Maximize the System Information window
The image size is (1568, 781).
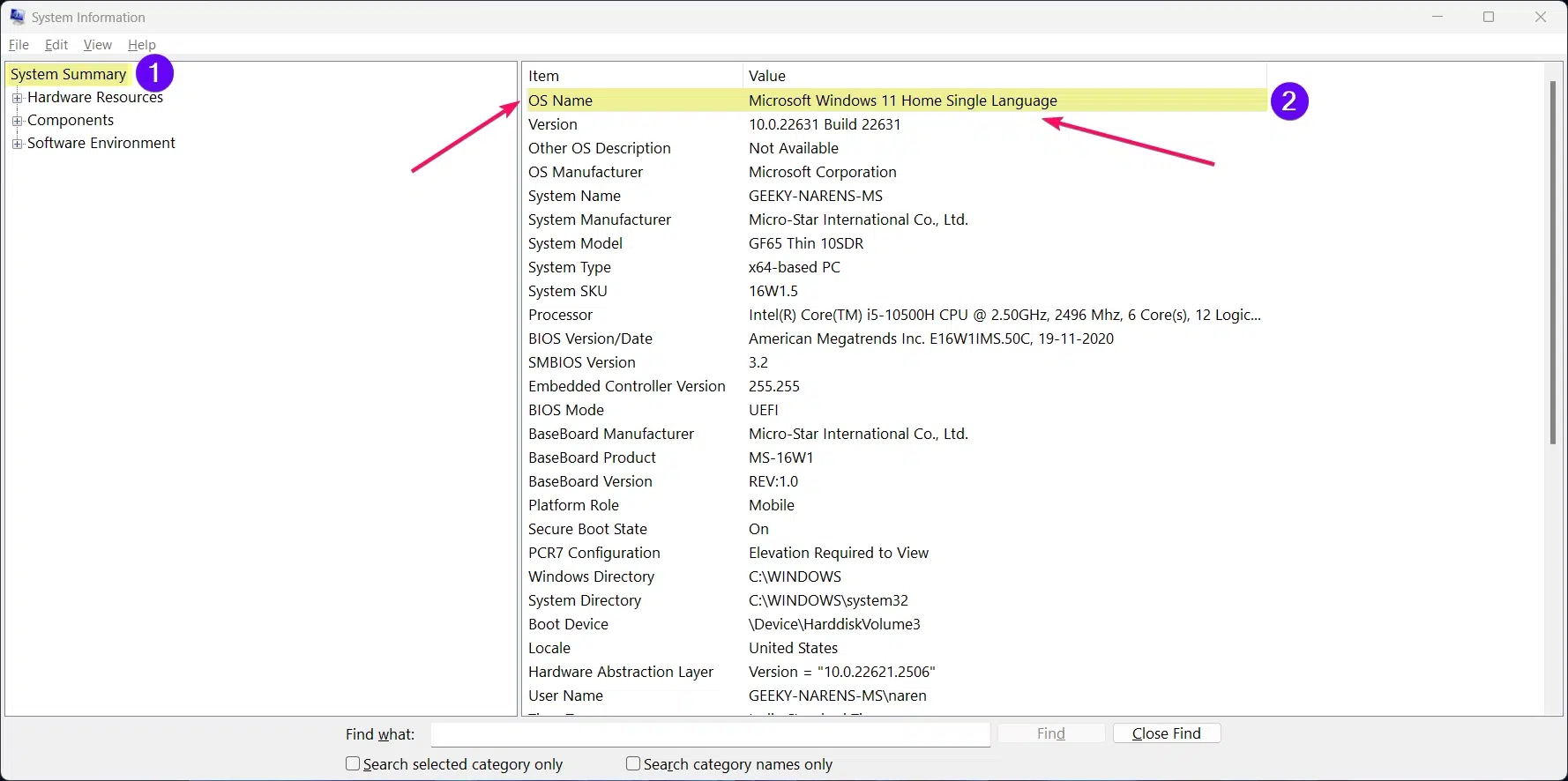[1489, 17]
